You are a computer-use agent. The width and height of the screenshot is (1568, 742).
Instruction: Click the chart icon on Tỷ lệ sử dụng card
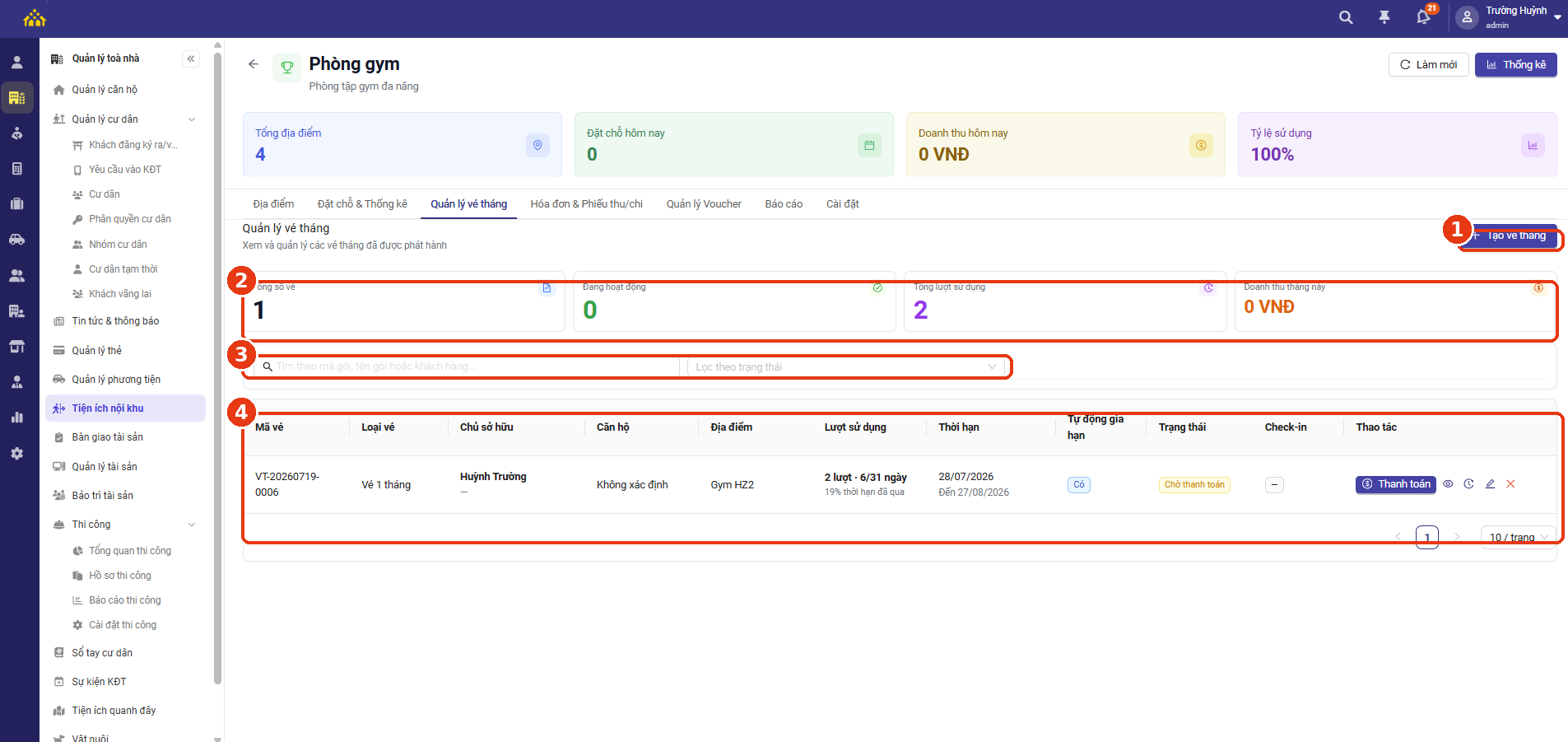point(1533,146)
